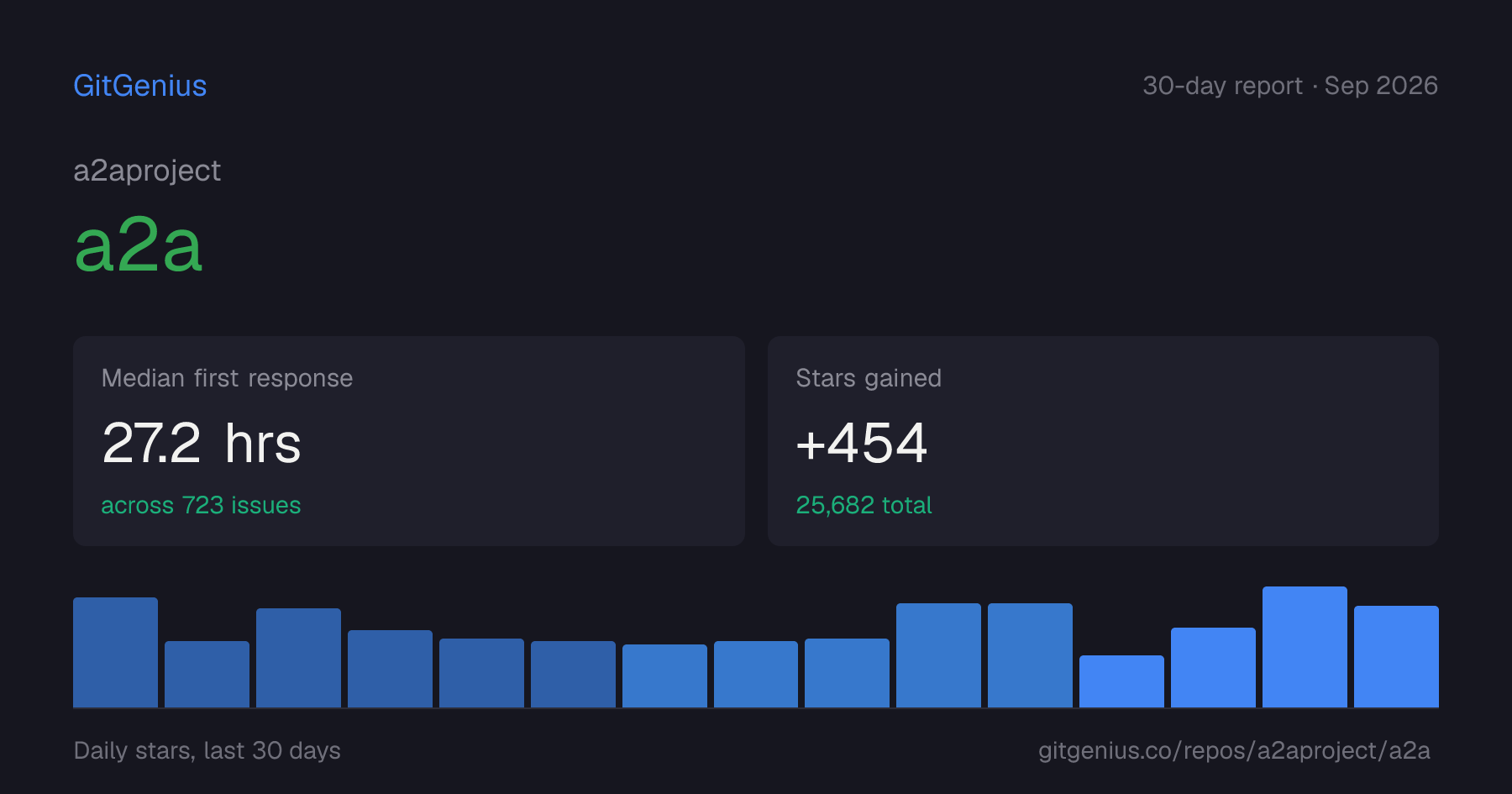Open gitgenius.co/repos/a2aproject/a2a URL
Viewport: 1512px width, 794px height.
coord(1234,750)
